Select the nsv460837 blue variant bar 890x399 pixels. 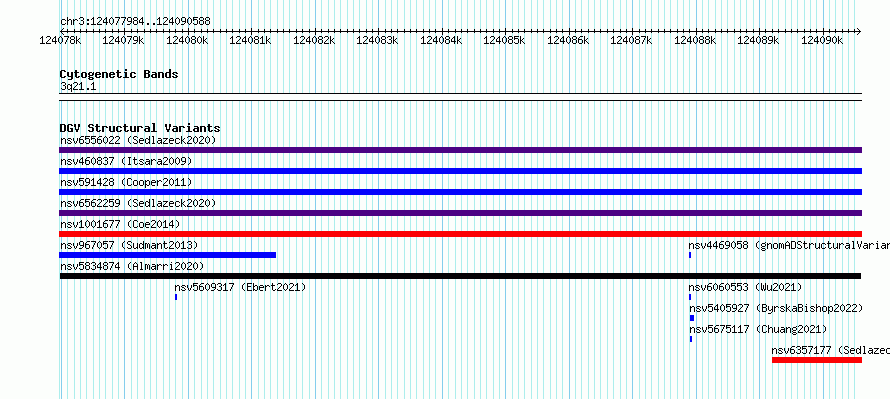coord(460,171)
